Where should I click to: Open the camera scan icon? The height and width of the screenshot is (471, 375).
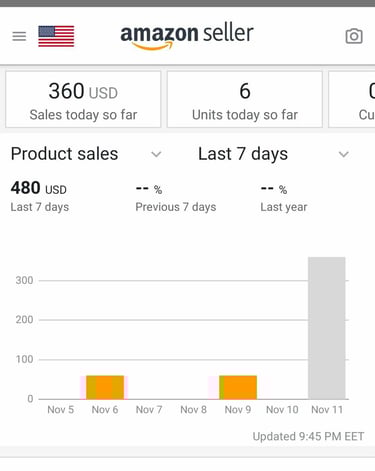354,36
